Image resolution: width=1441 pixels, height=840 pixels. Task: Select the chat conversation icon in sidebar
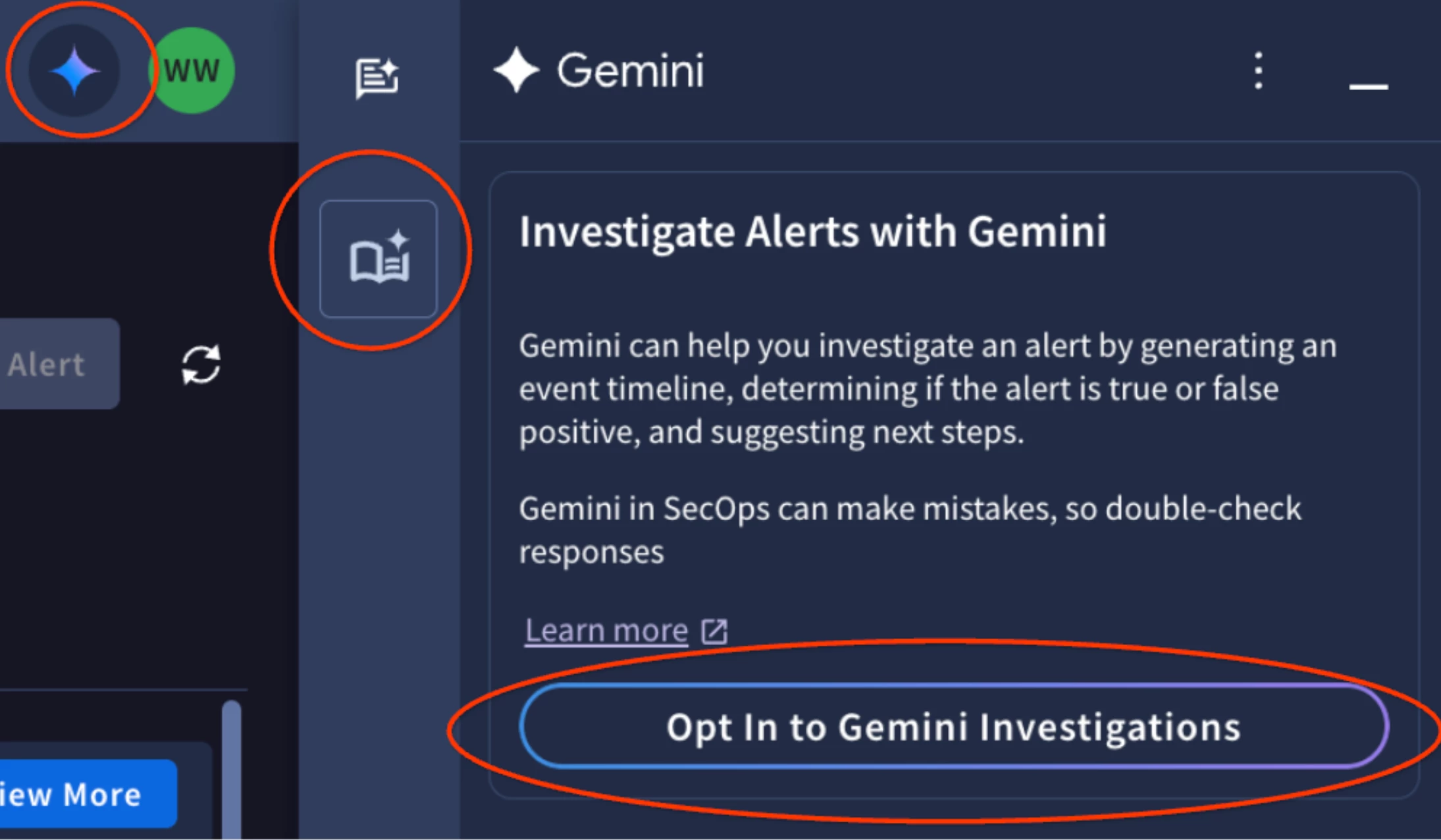click(379, 77)
